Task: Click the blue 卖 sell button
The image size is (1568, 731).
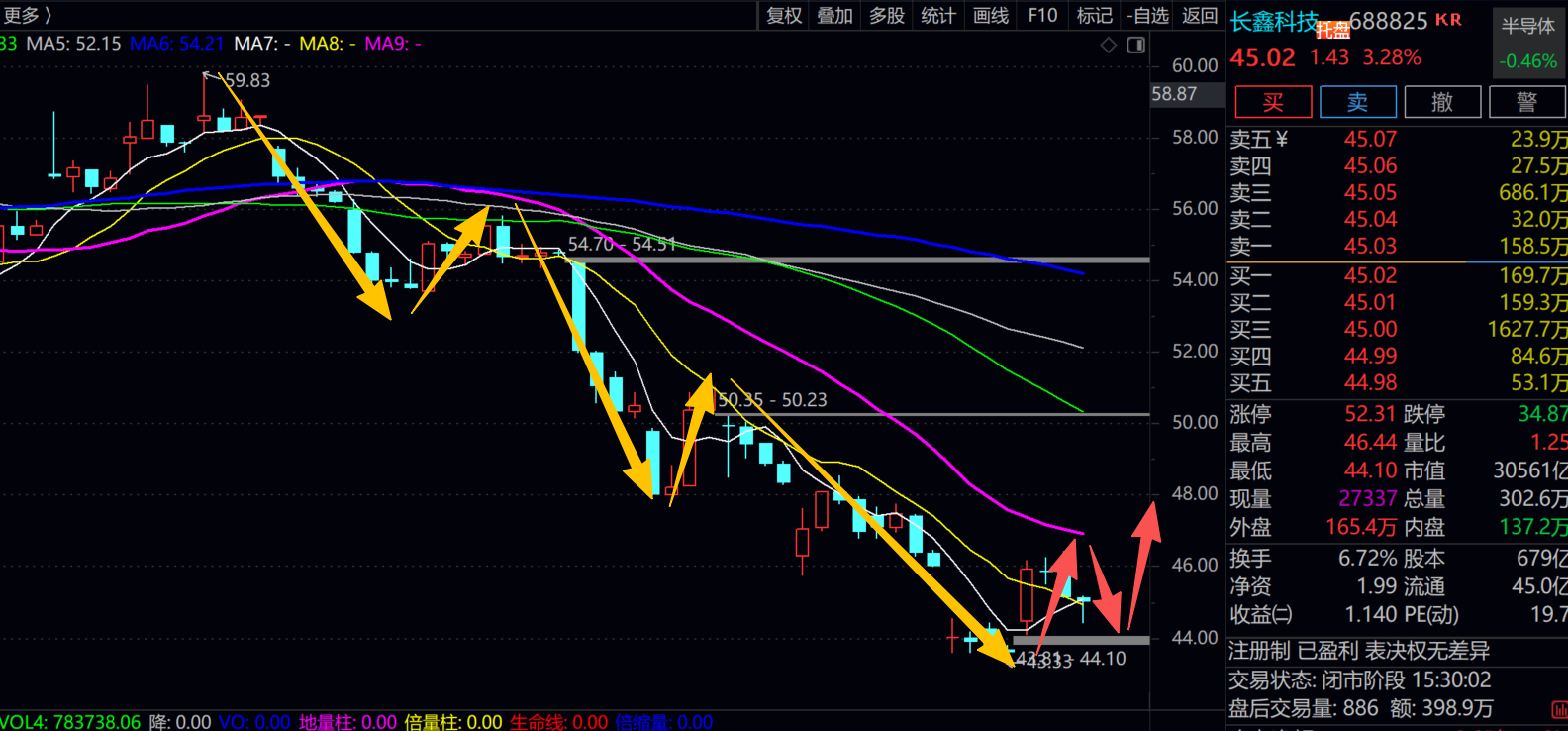Action: pyautogui.click(x=1358, y=102)
